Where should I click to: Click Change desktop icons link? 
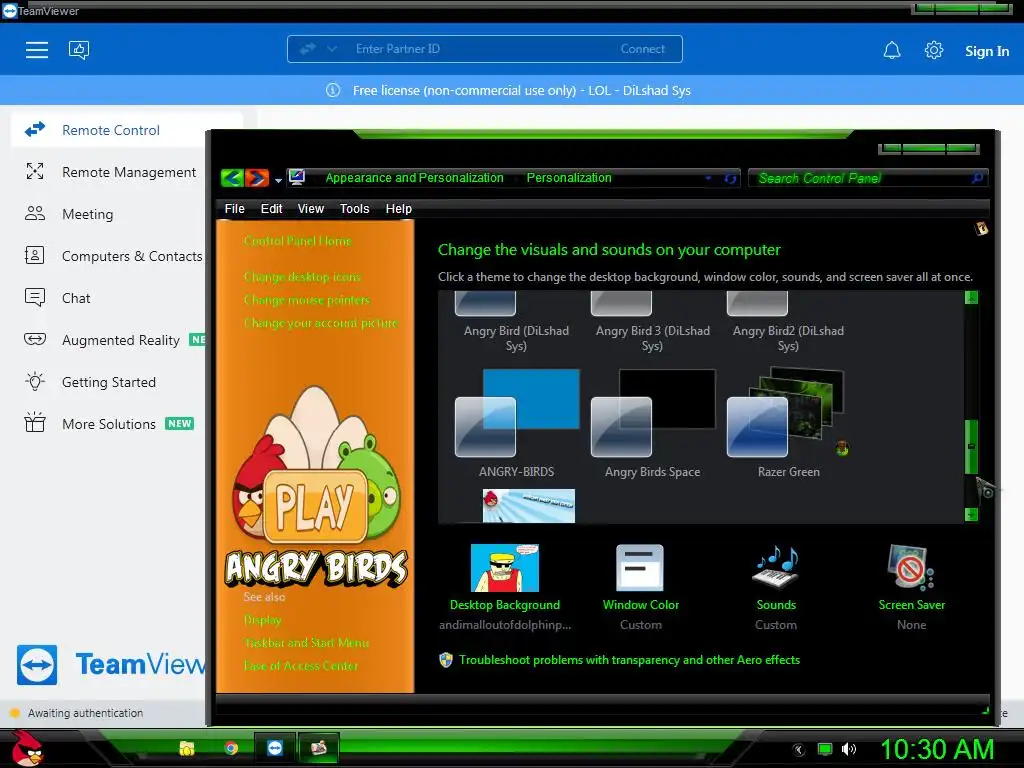pyautogui.click(x=302, y=277)
